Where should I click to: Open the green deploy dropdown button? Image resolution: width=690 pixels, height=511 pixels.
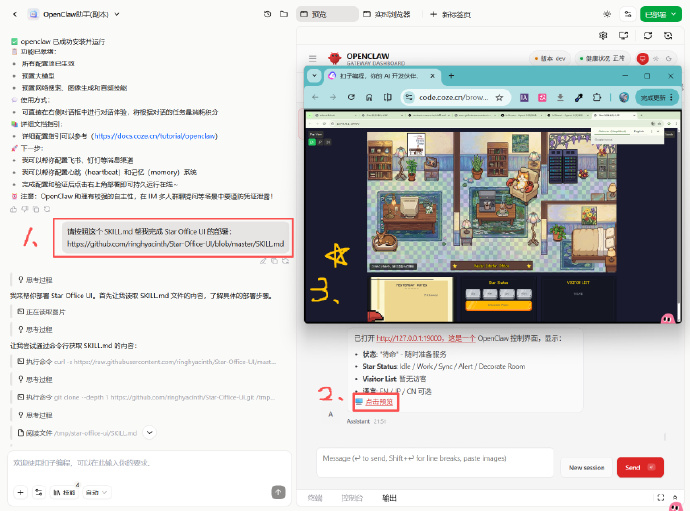661,14
